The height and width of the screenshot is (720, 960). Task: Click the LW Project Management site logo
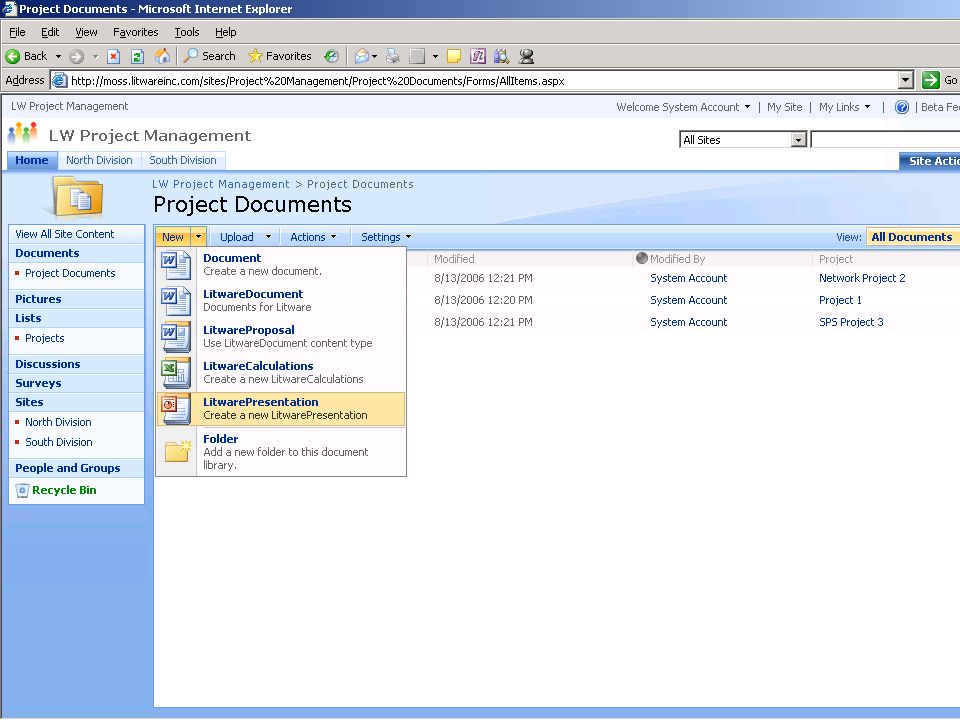(x=23, y=133)
